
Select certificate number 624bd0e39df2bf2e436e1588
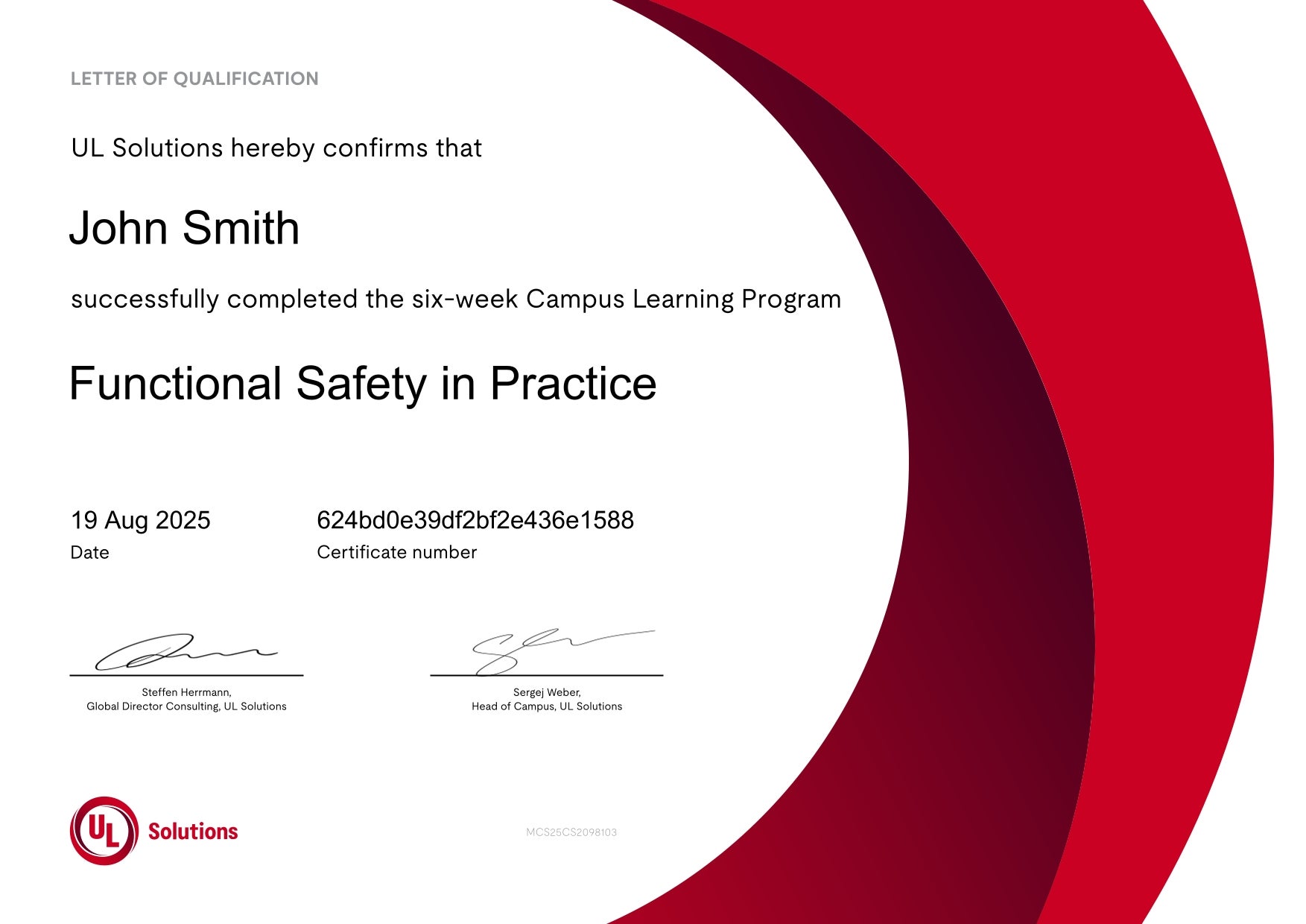pyautogui.click(x=475, y=520)
